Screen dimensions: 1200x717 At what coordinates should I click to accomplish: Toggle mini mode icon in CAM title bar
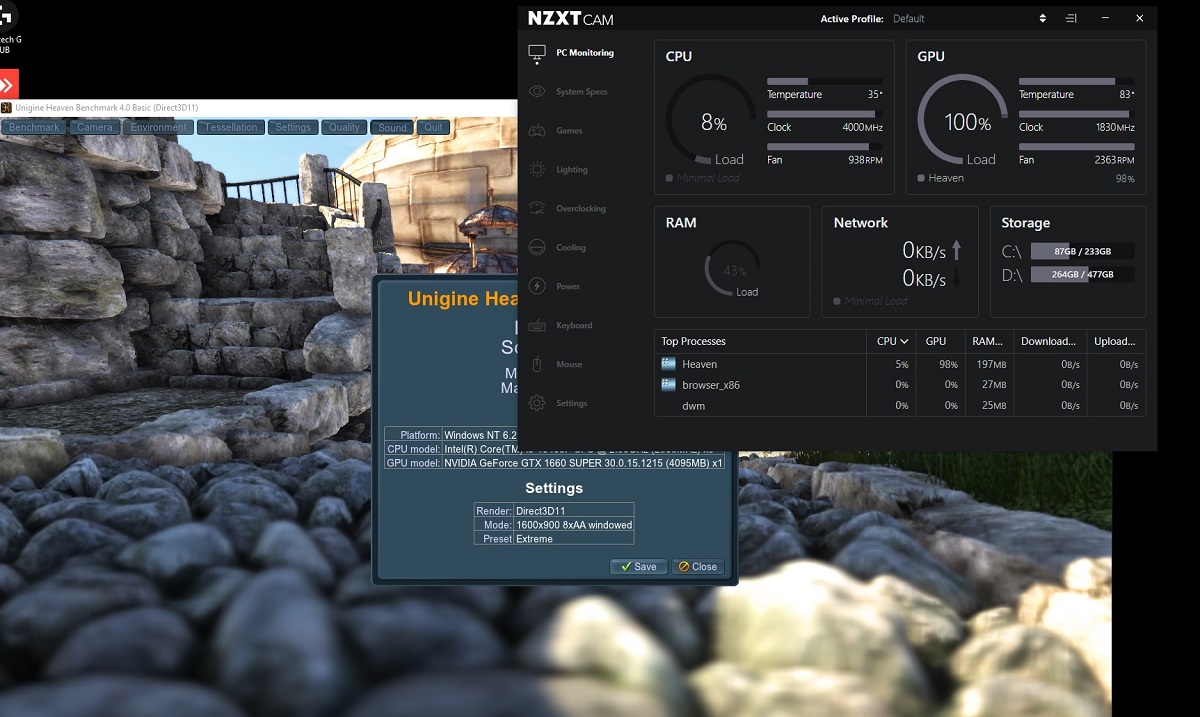[1071, 19]
